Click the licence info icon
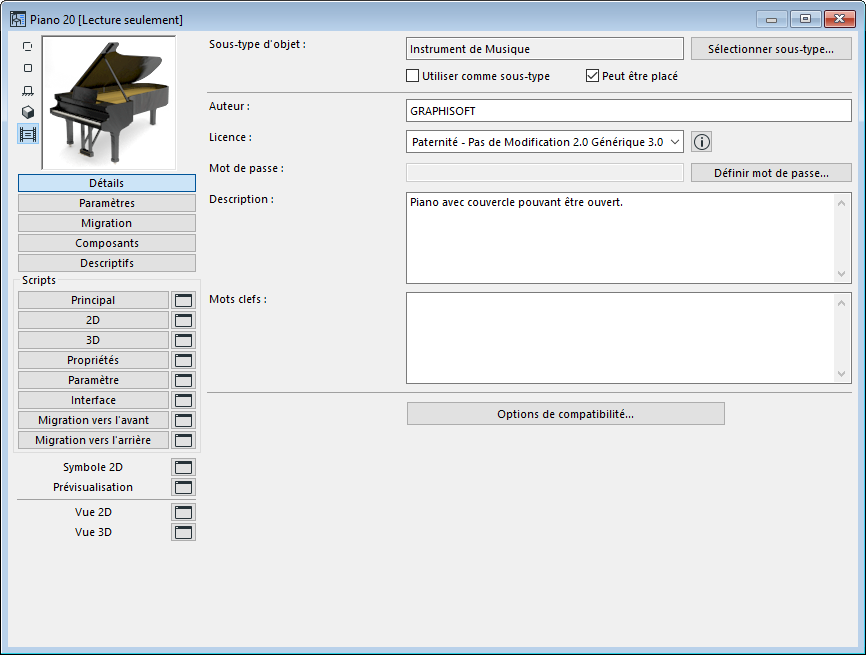Screen dimensions: 866x655 [701, 142]
